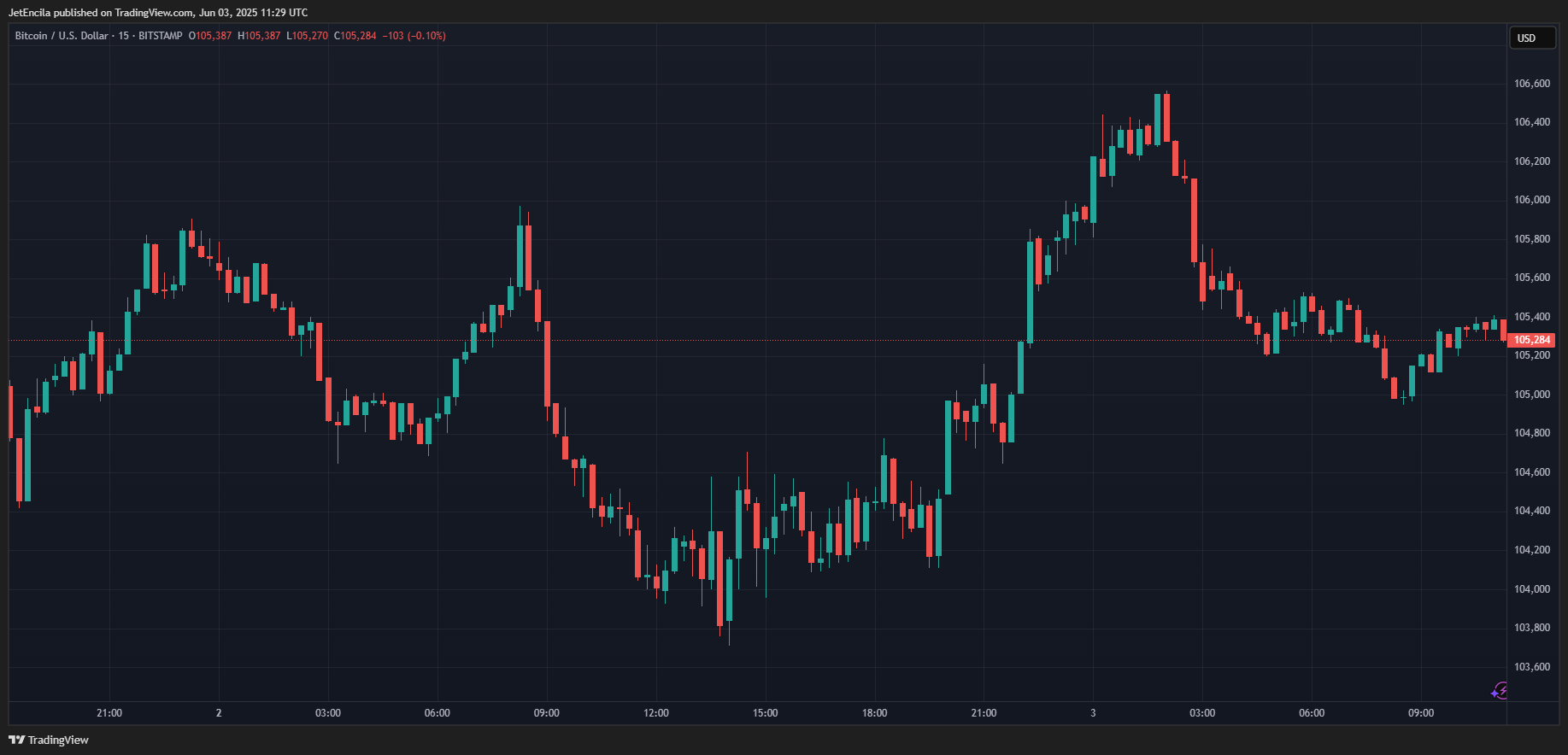
Task: Click the purple lightning bolt icon
Action: (1500, 691)
